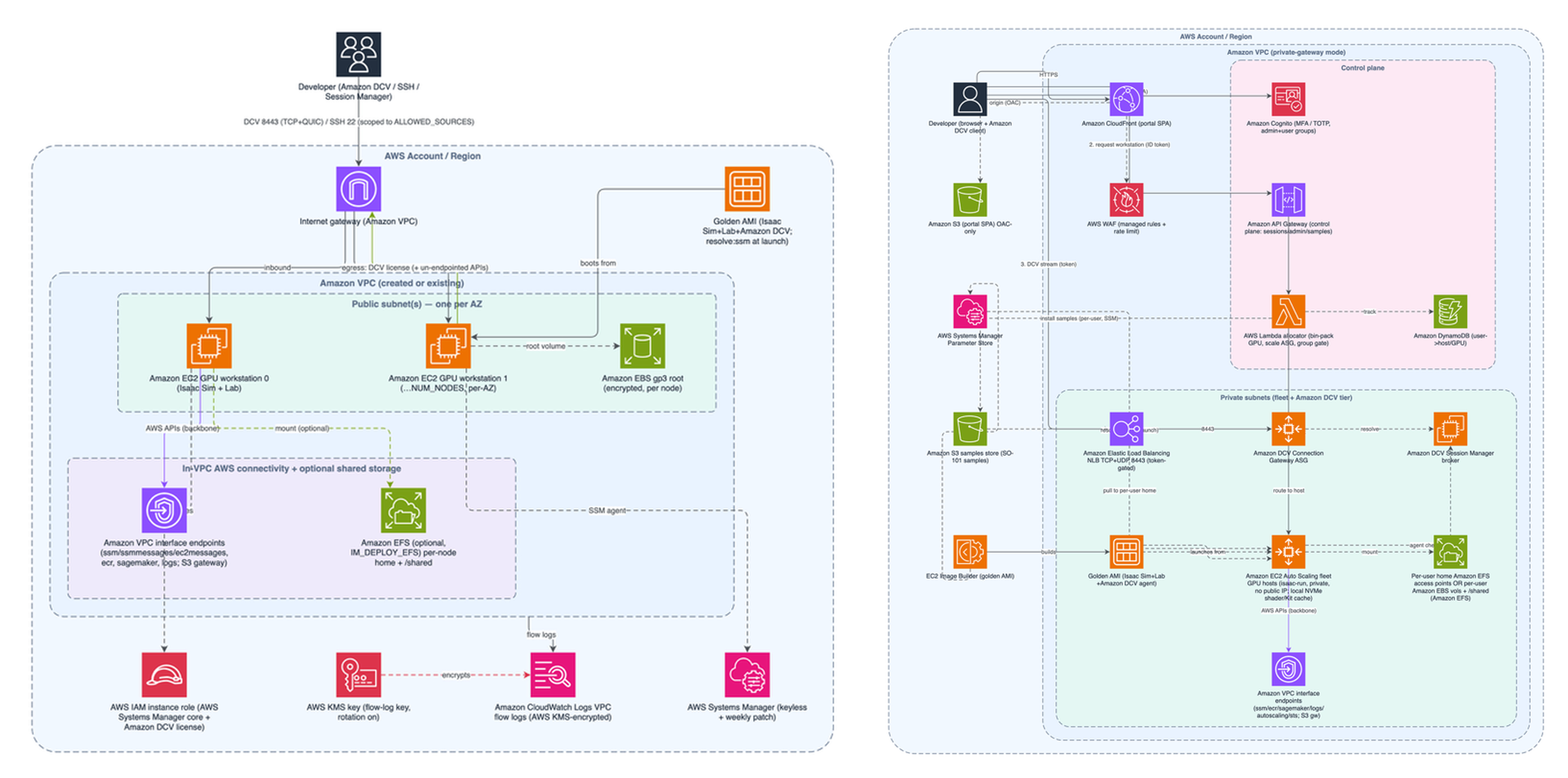The height and width of the screenshot is (778, 1568).
Task: Select the Golden AMI icon in private subnets
Action: (1126, 552)
